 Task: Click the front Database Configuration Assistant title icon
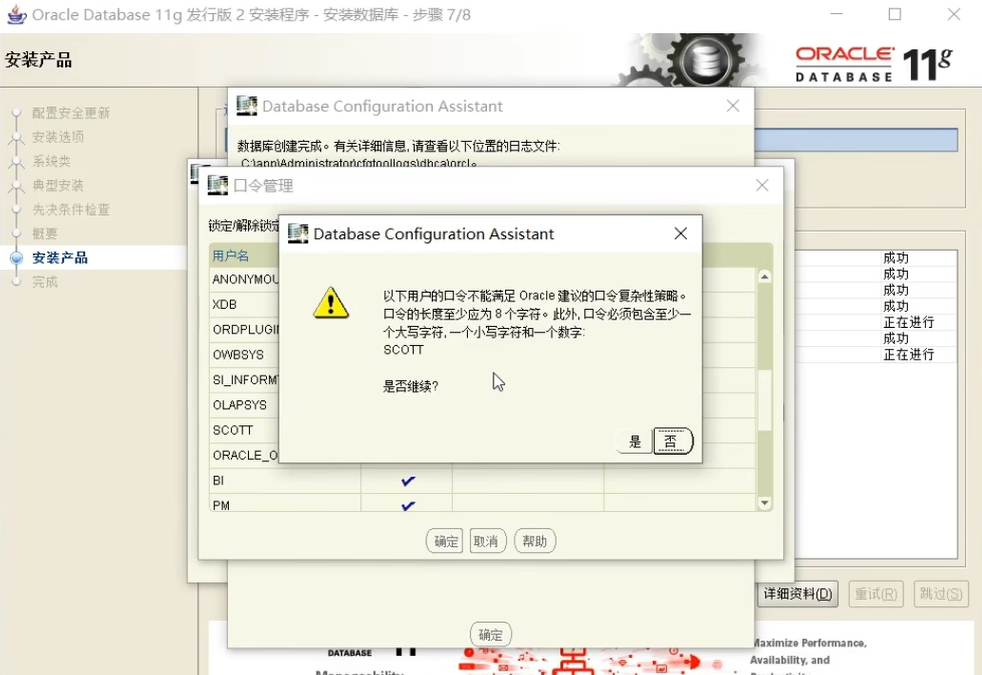[297, 234]
